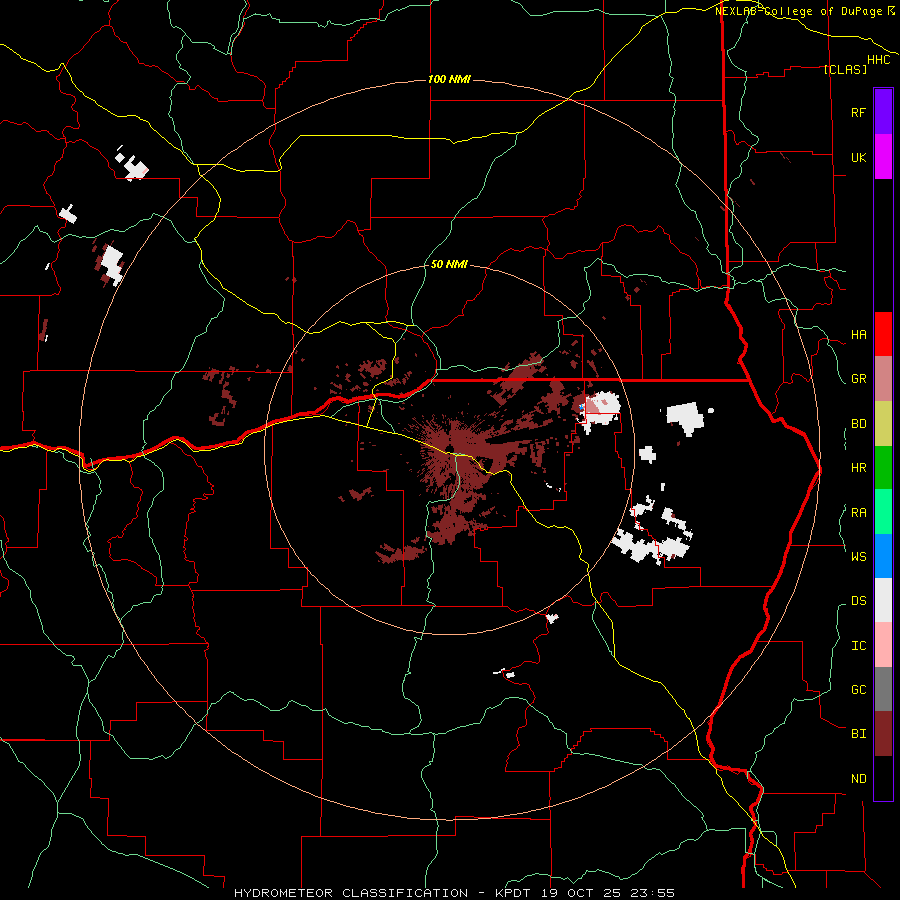Click the GR legend label
Image resolution: width=900 pixels, height=900 pixels.
[x=858, y=379]
